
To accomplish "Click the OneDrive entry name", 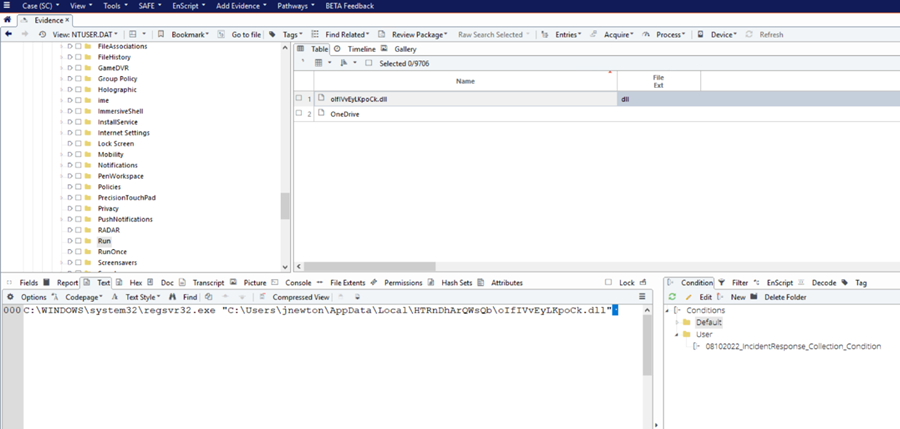I will pyautogui.click(x=345, y=114).
